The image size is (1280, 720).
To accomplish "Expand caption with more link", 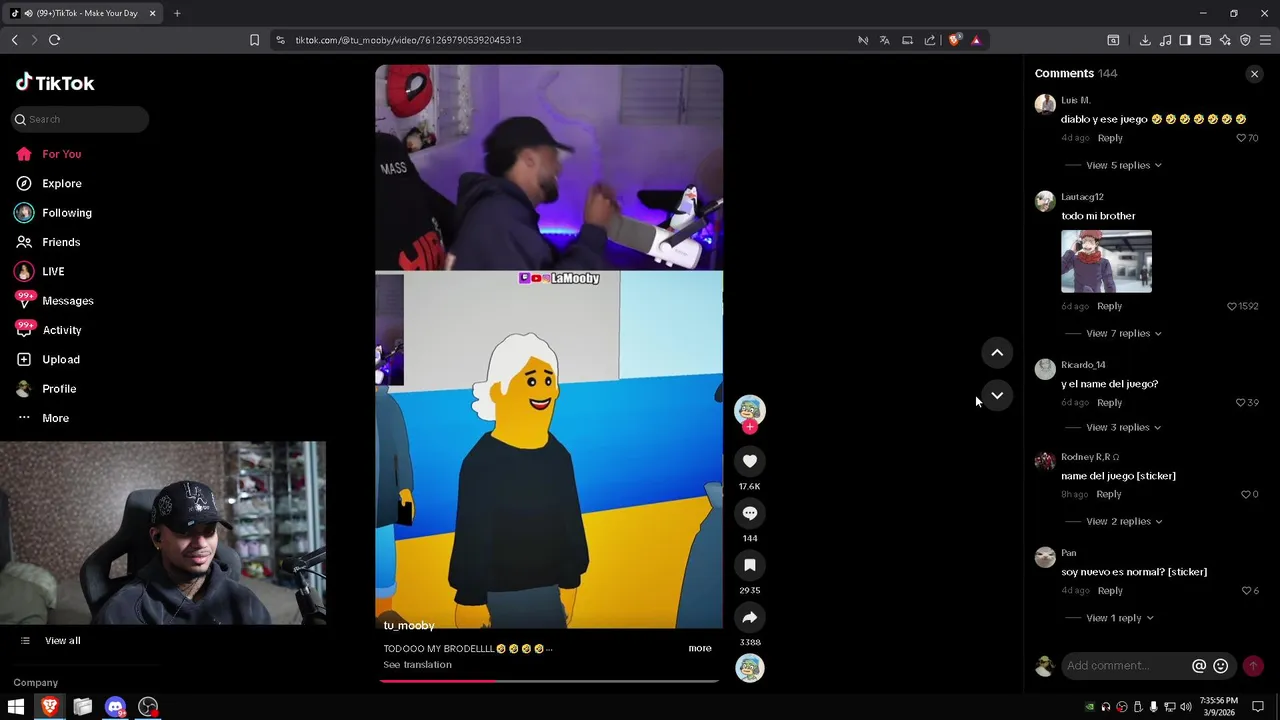I will (x=700, y=648).
